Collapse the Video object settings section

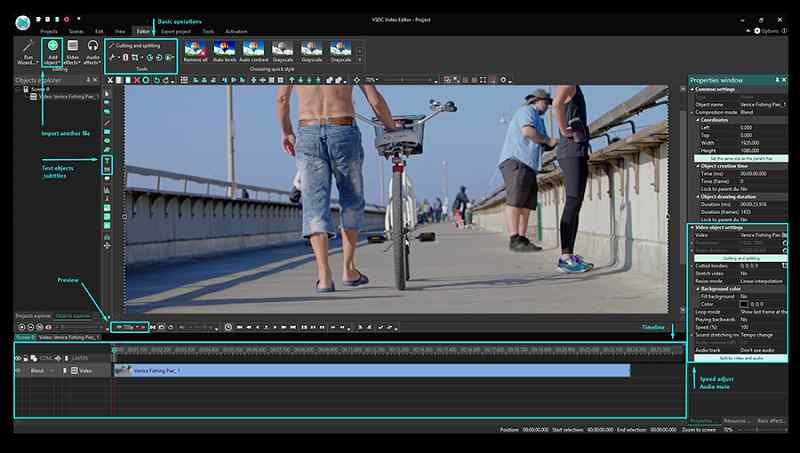[693, 227]
